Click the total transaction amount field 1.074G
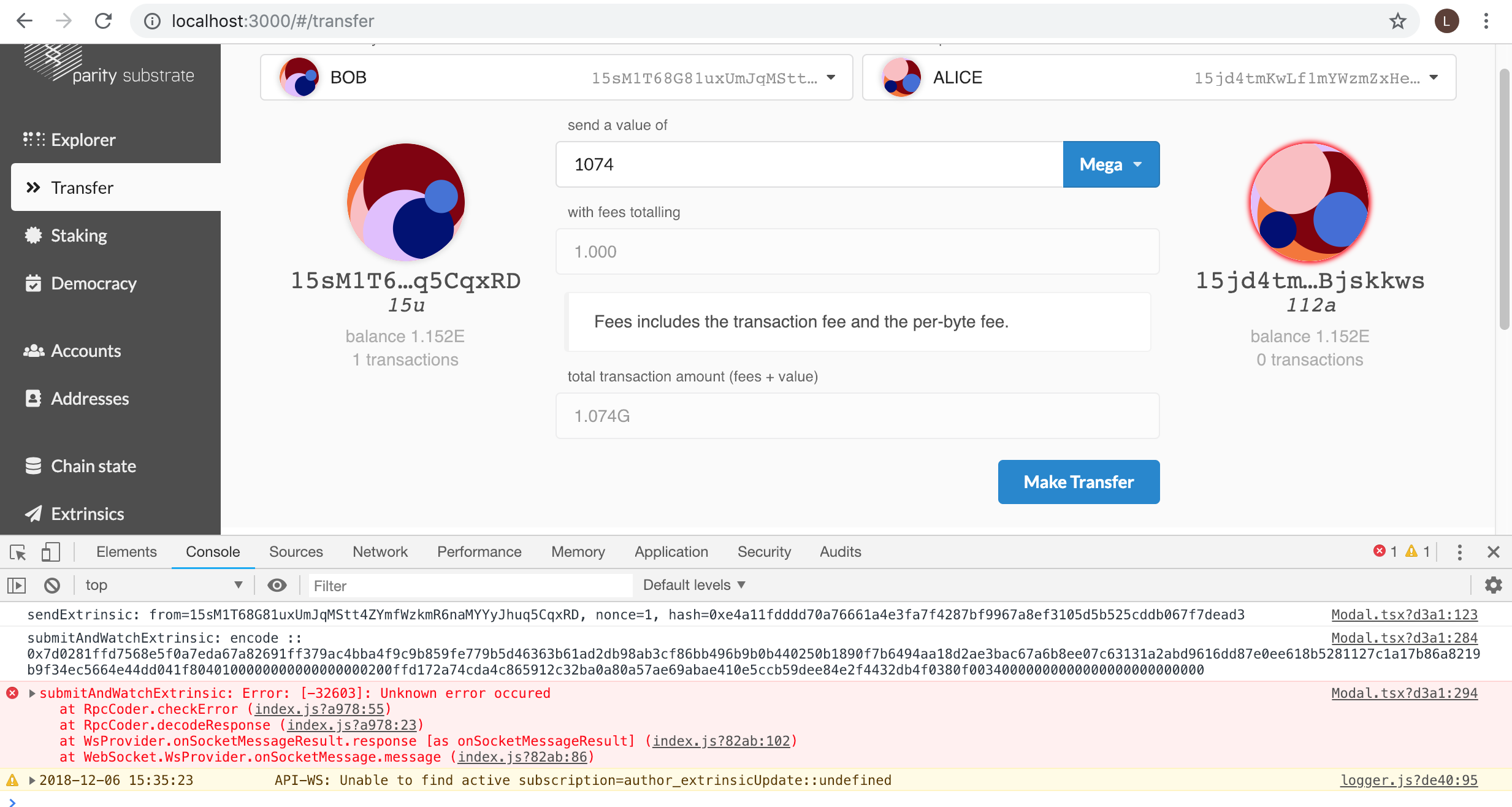This screenshot has height=807, width=1512. (x=857, y=416)
